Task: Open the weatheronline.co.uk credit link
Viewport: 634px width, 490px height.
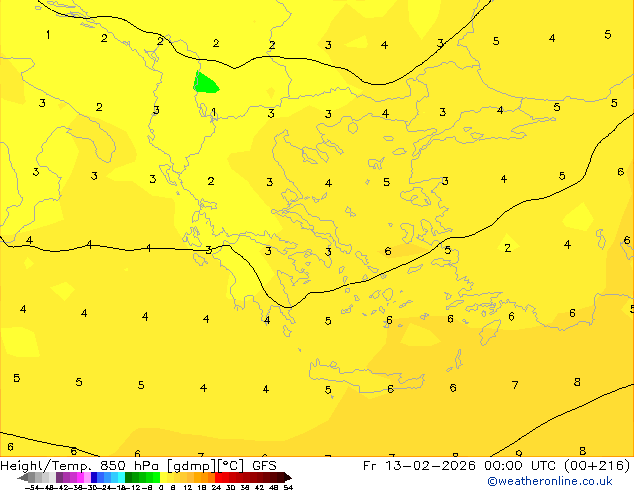Action: click(x=550, y=481)
